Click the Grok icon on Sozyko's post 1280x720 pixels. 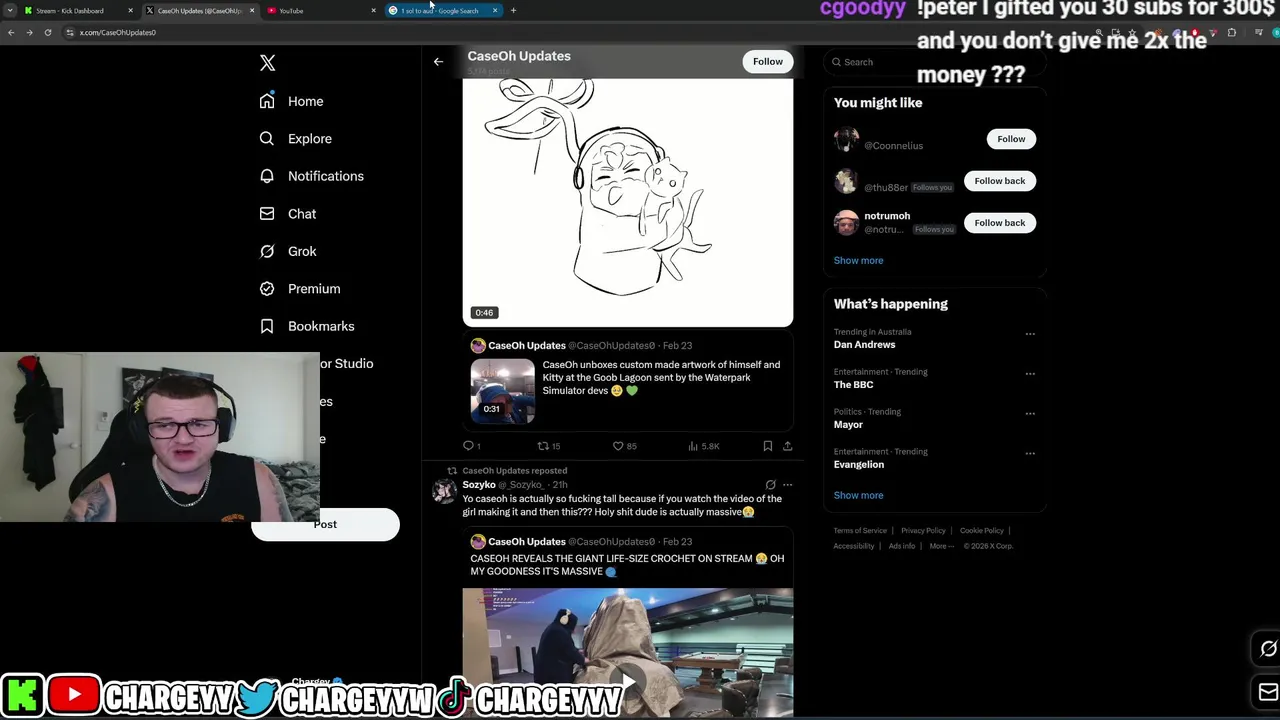[x=770, y=485]
